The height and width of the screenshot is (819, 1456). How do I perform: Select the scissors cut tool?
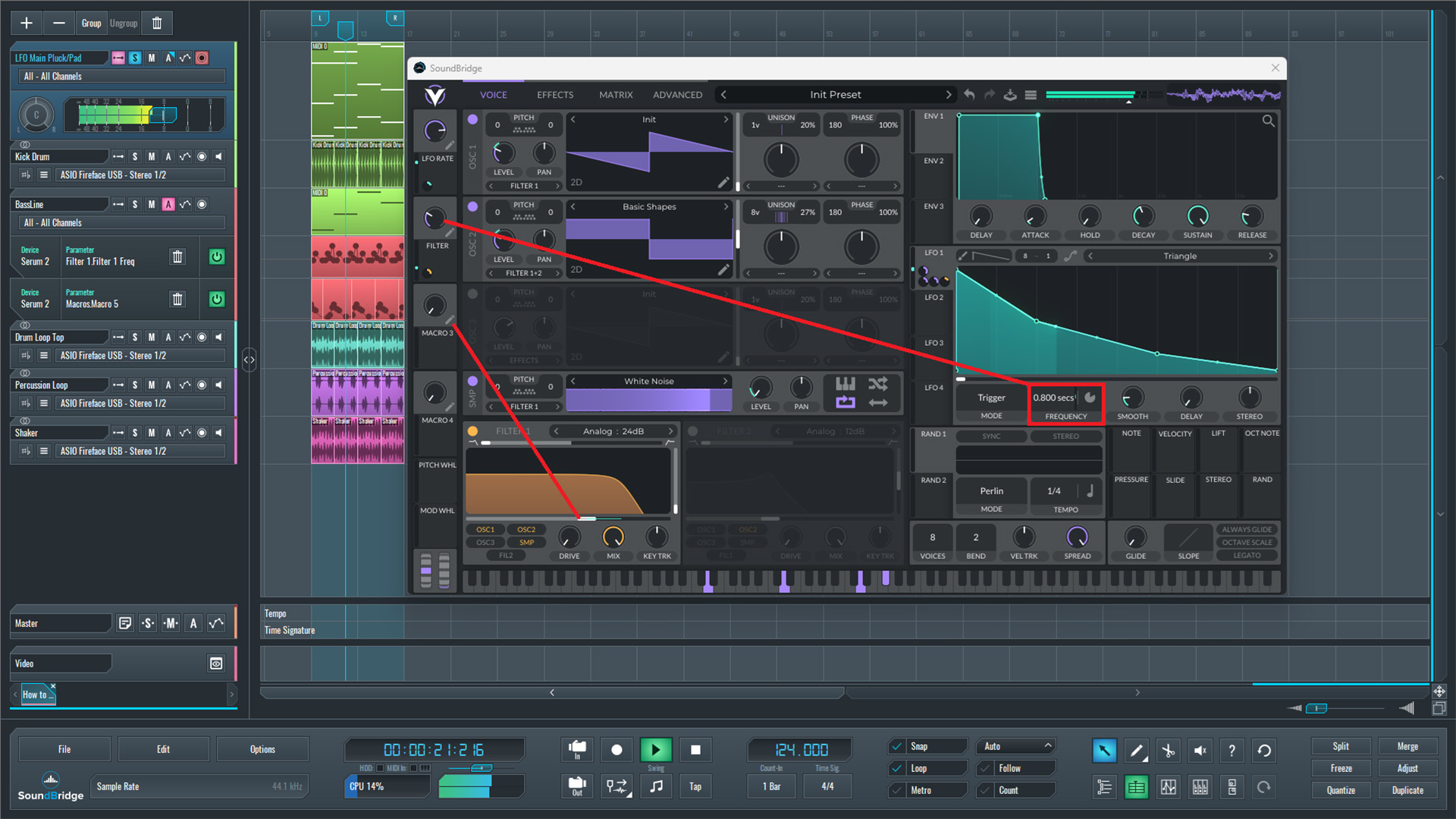pos(1168,751)
